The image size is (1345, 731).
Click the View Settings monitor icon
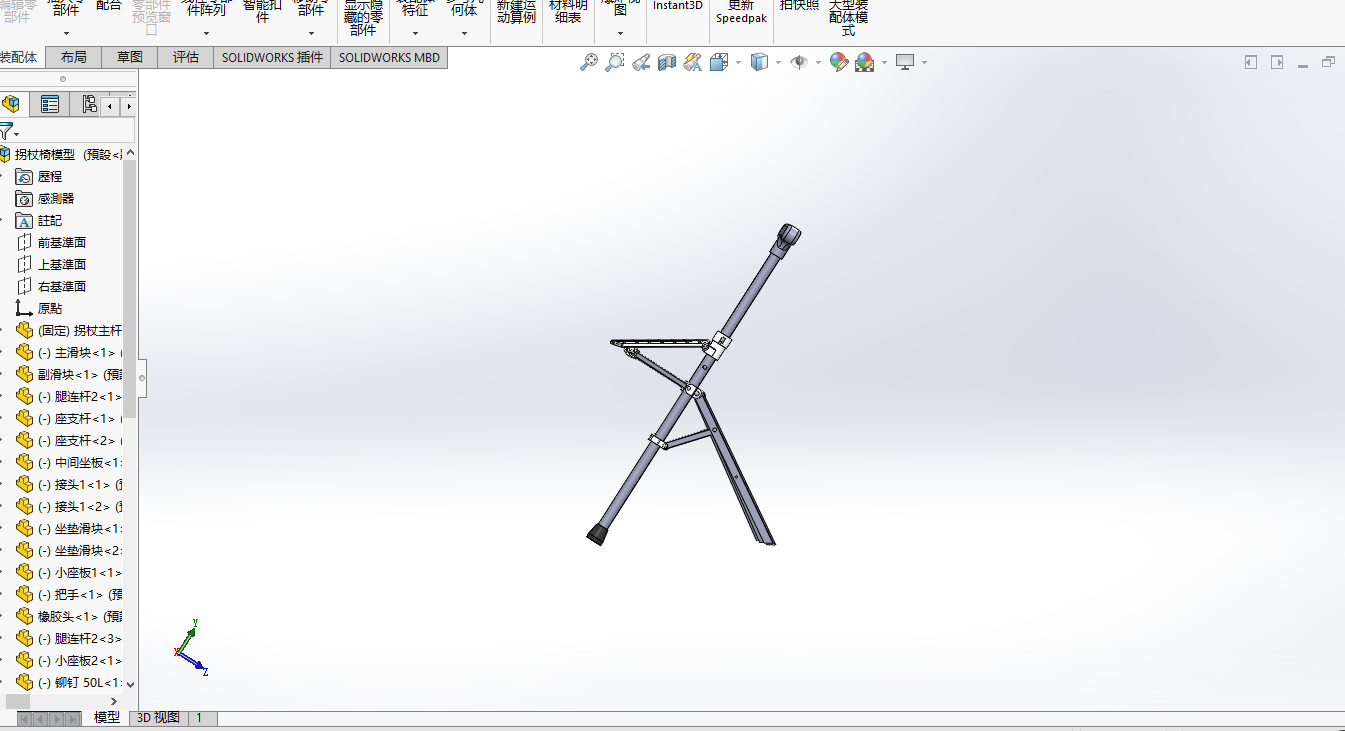[x=905, y=62]
